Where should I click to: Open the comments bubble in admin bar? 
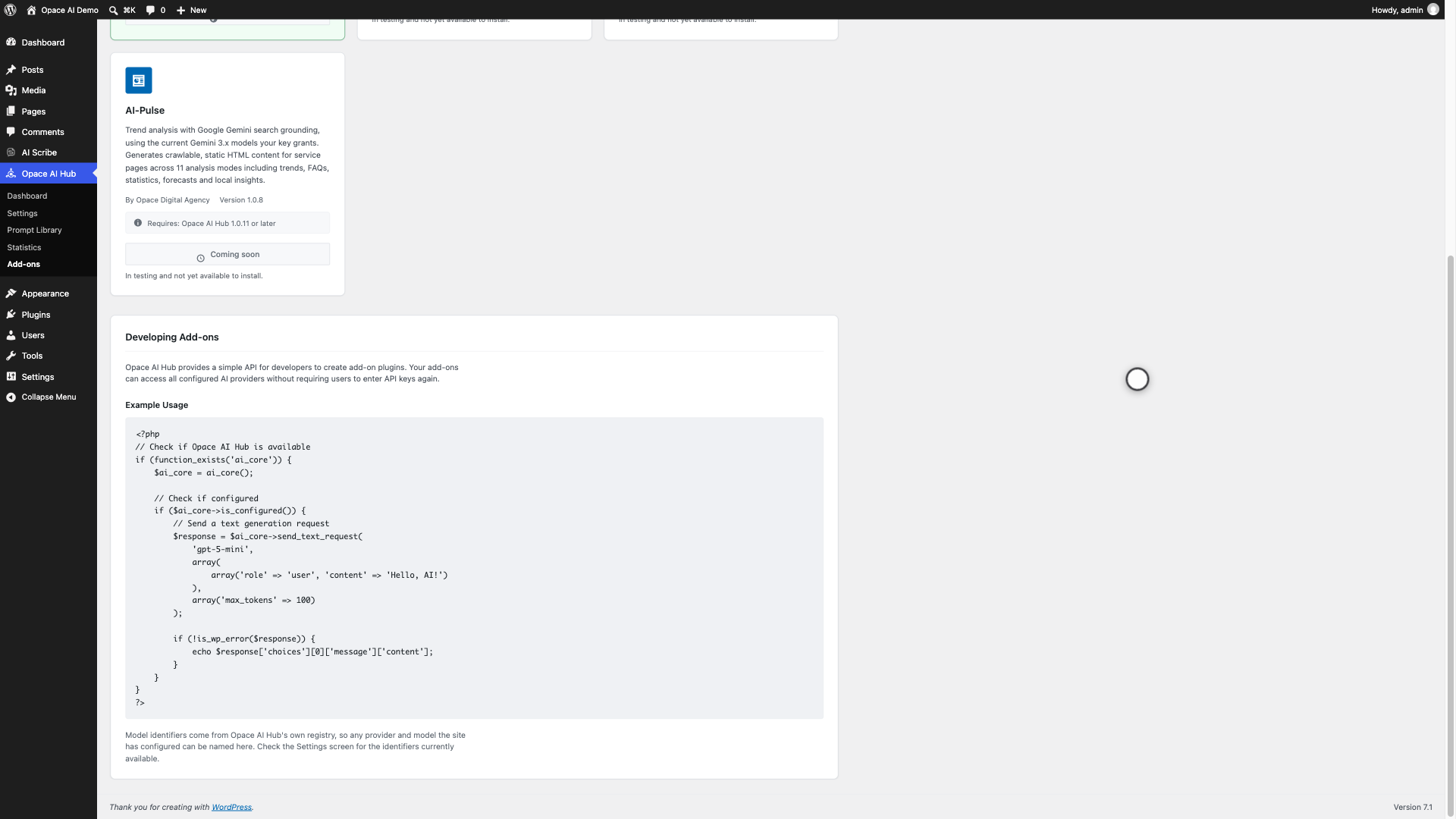coord(155,10)
